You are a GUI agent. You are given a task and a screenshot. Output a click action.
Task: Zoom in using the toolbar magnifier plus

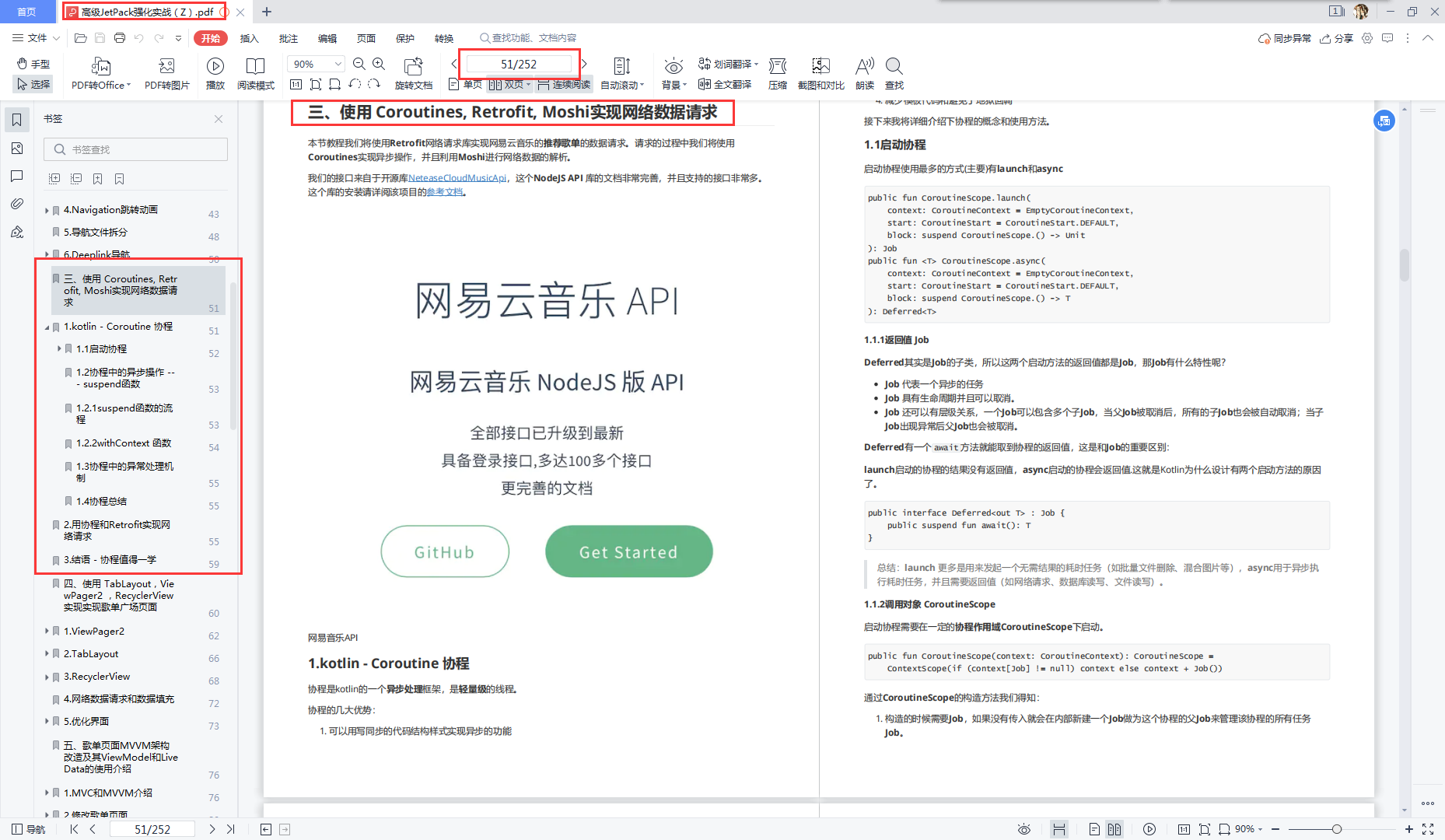(x=379, y=64)
